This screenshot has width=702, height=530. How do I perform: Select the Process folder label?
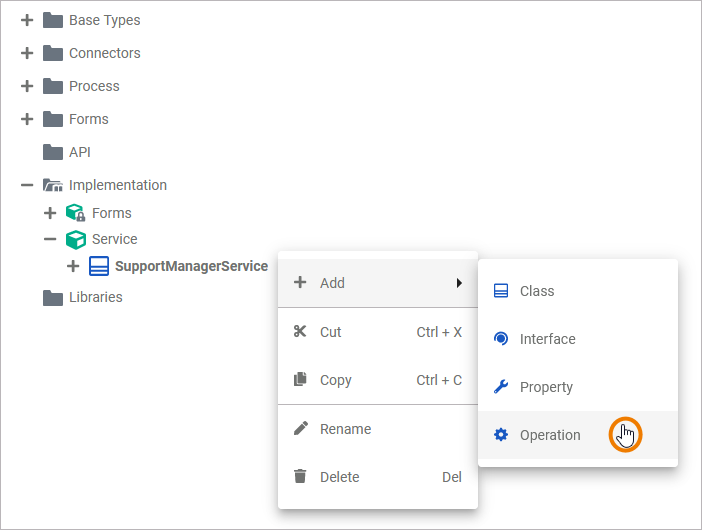click(94, 86)
